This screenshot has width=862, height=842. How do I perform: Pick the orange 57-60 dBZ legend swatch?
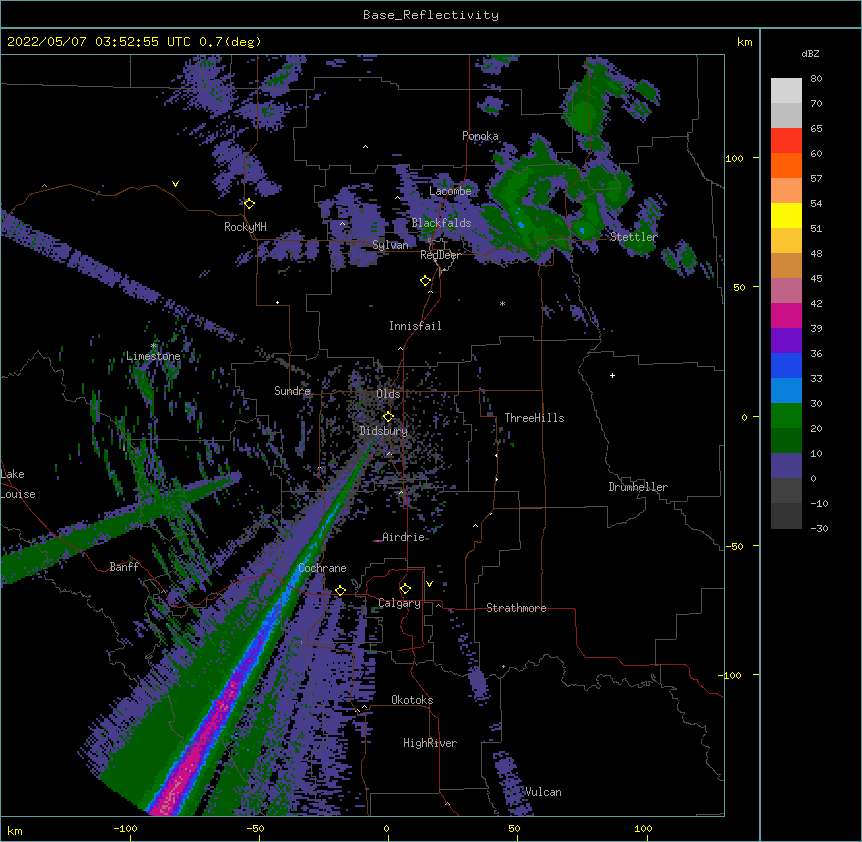[x=786, y=165]
